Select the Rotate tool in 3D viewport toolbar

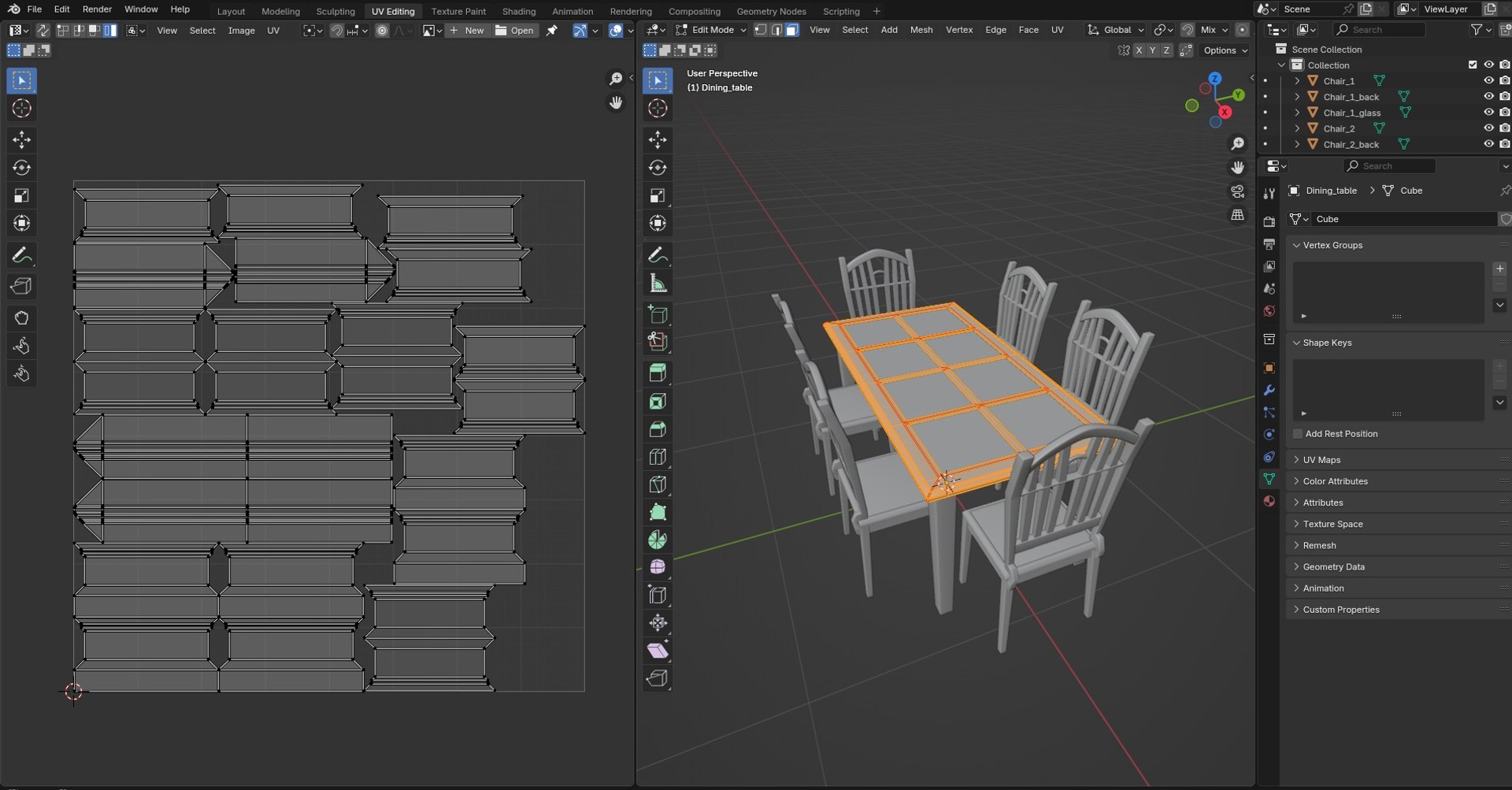pyautogui.click(x=658, y=168)
